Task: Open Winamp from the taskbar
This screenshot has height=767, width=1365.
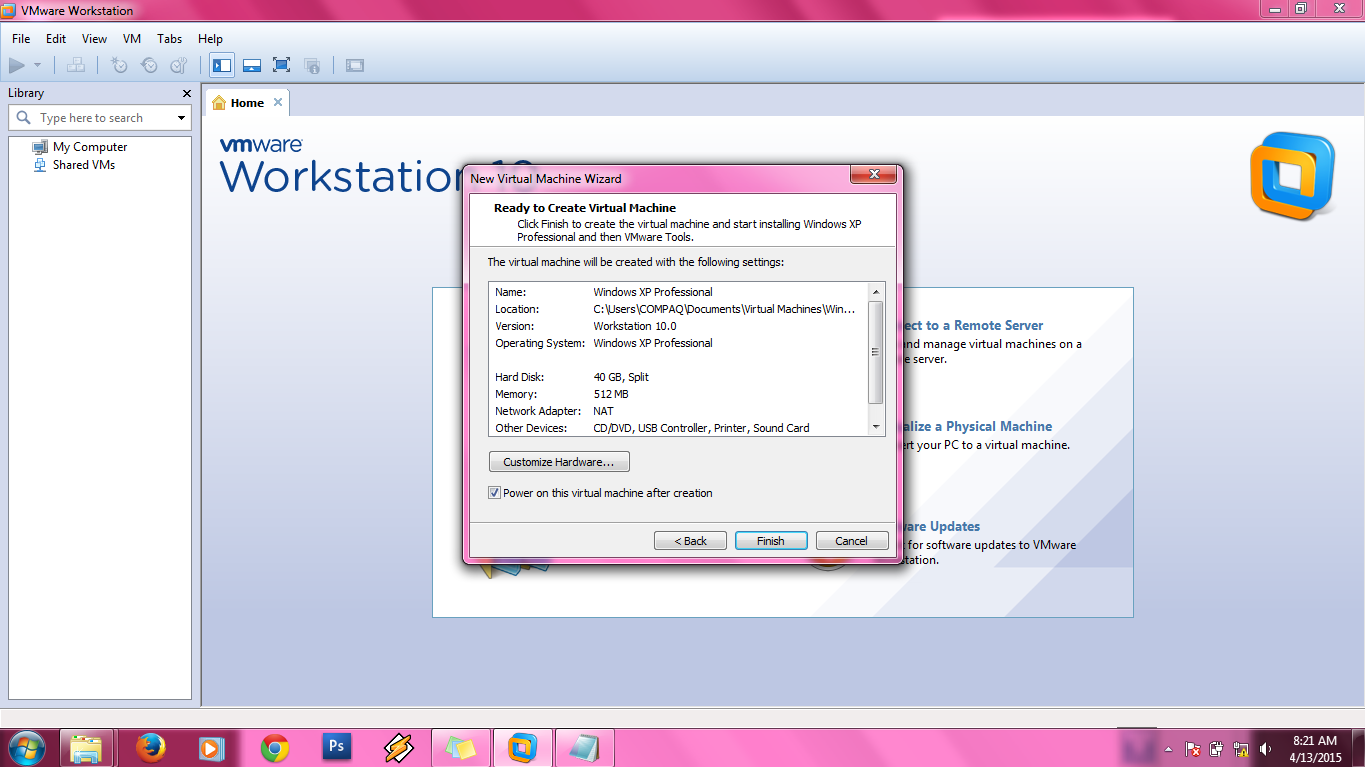Action: click(399, 748)
